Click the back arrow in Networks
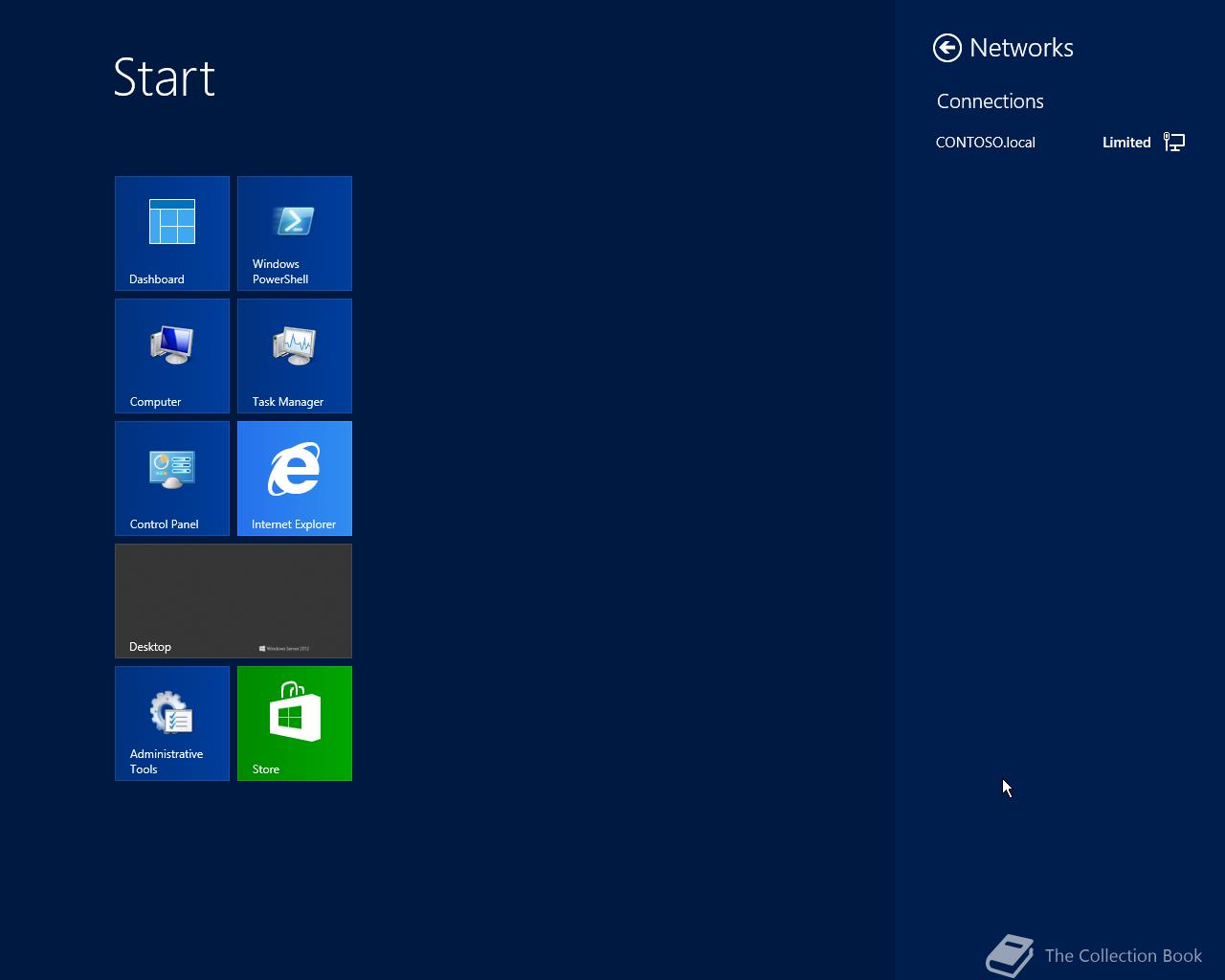Image resolution: width=1225 pixels, height=980 pixels. pos(947,48)
